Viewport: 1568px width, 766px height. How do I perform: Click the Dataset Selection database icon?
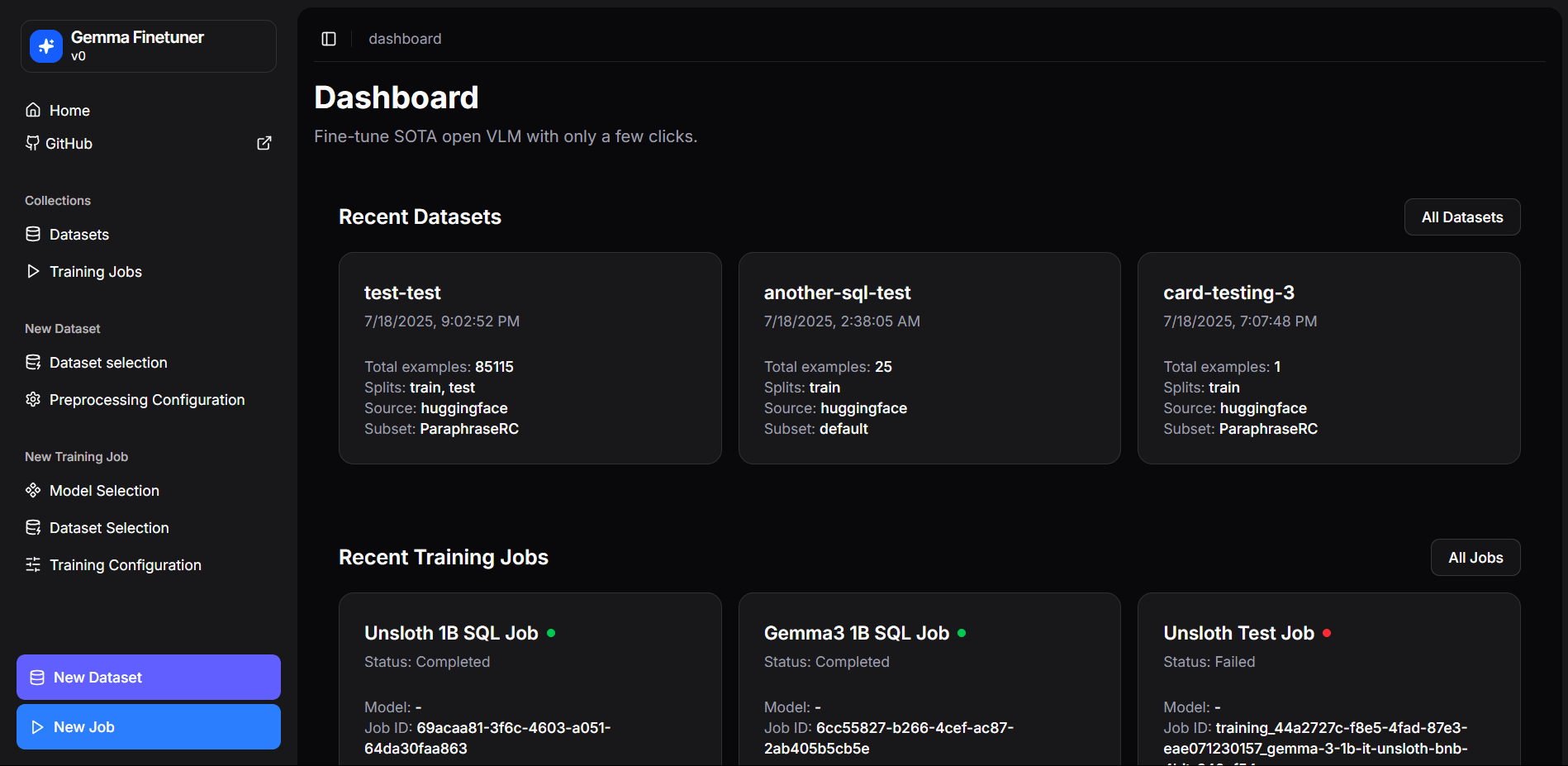click(32, 527)
